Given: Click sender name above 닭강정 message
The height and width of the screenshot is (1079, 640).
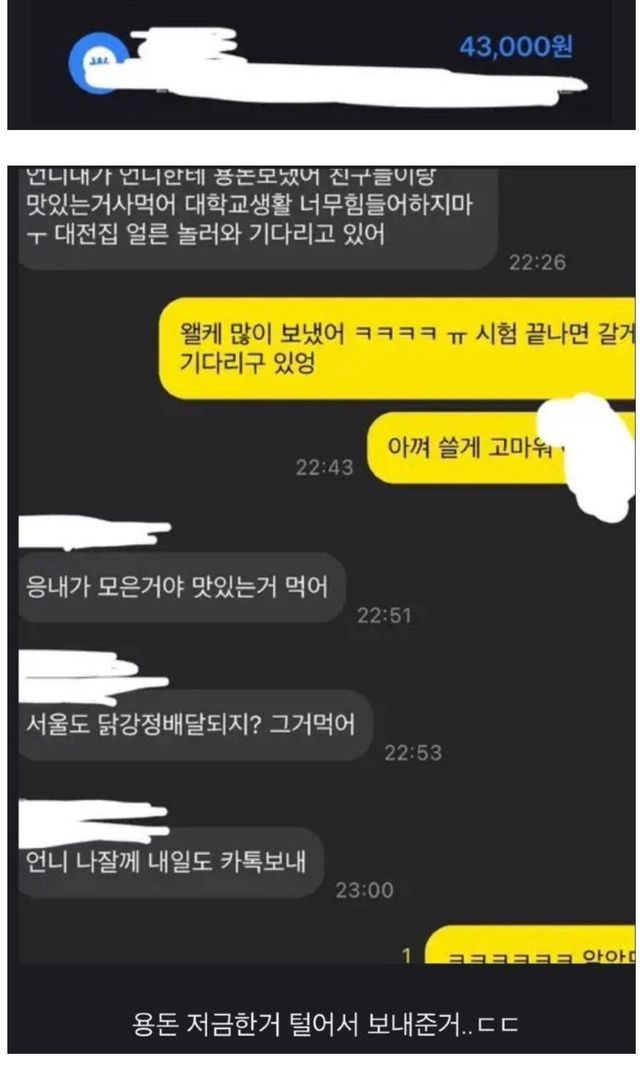Looking at the screenshot, I should [x=93, y=678].
